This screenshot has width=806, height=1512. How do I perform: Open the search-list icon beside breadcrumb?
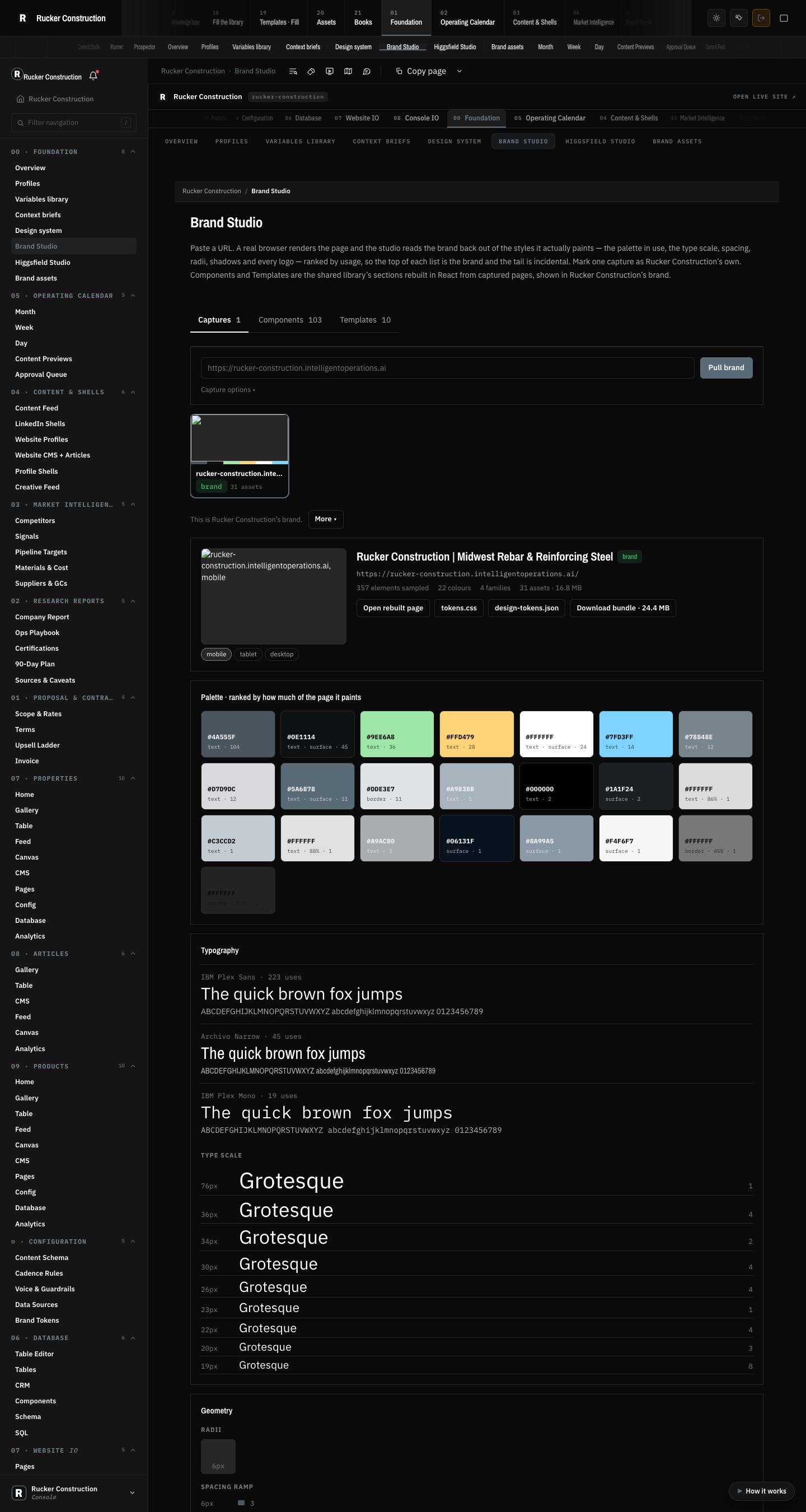pos(293,71)
